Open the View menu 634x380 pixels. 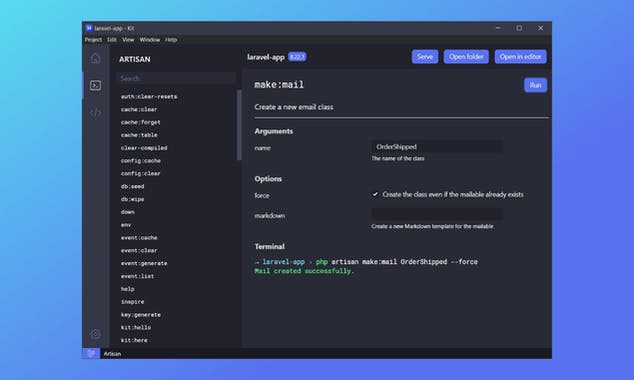point(128,40)
